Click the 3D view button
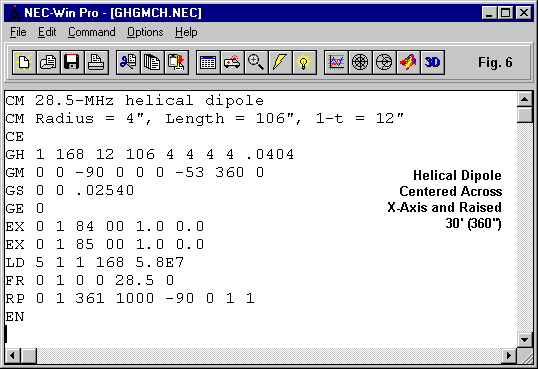Viewport: 538px width, 369px height. (x=432, y=62)
